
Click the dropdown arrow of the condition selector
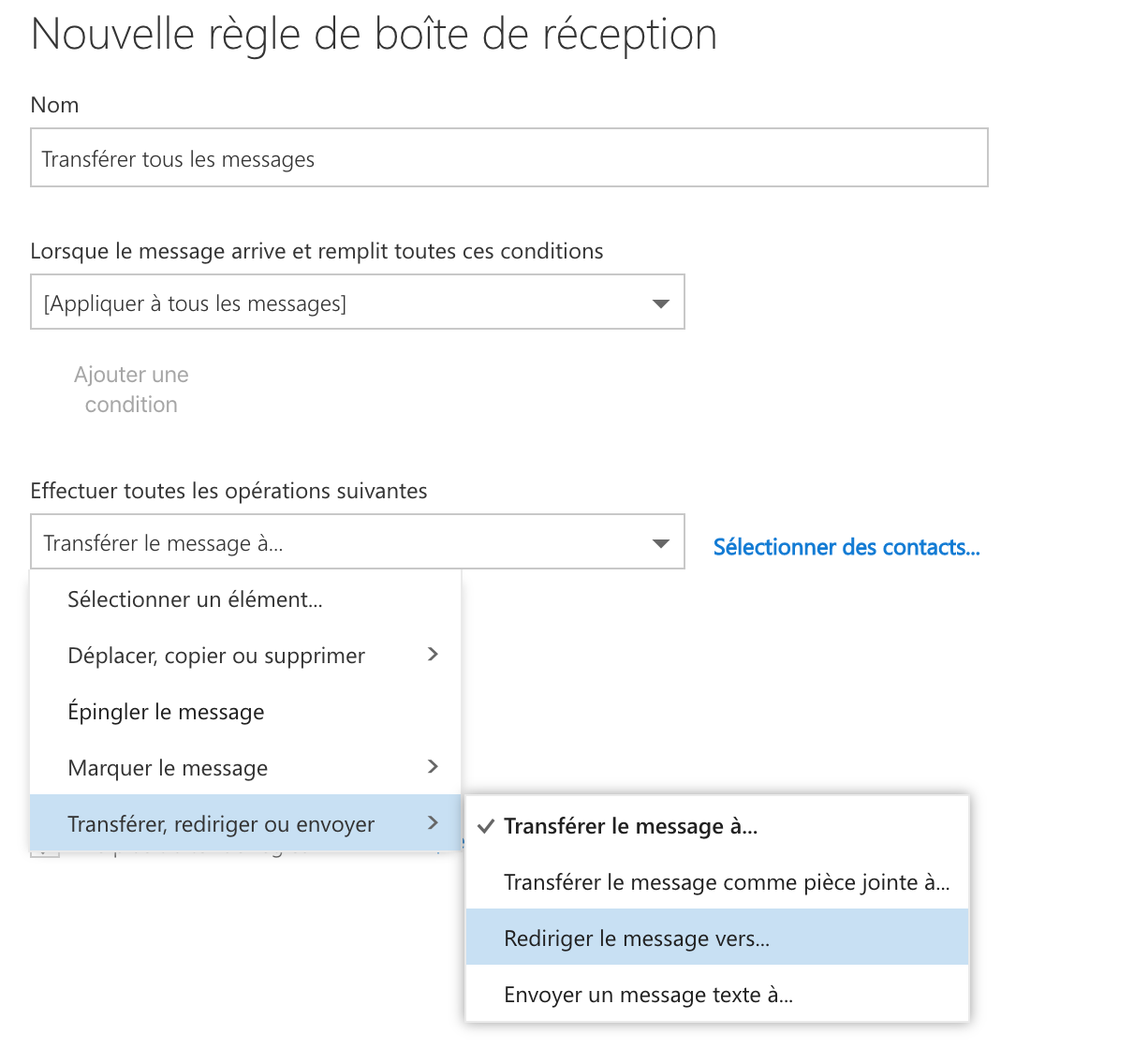661,302
